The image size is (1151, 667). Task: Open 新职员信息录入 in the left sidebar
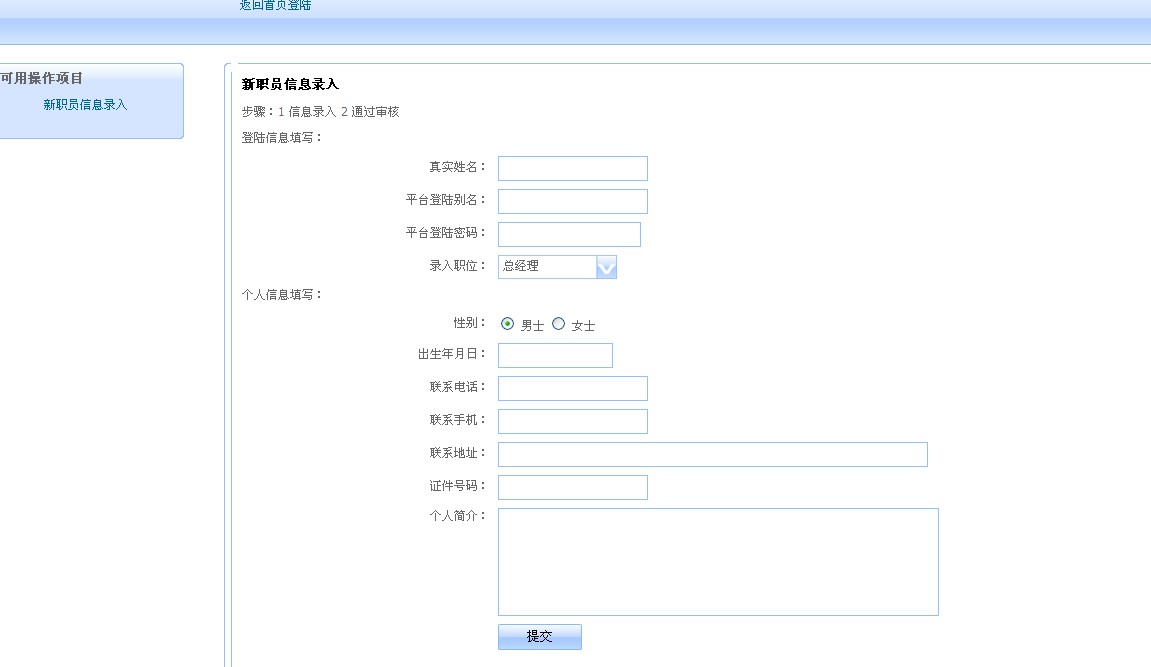85,105
